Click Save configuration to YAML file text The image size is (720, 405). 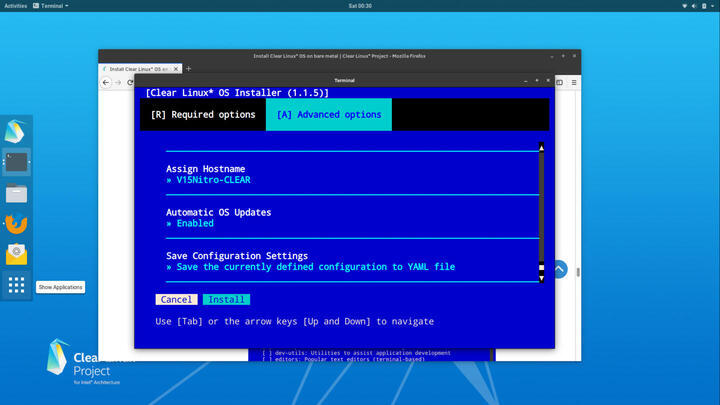coord(316,267)
